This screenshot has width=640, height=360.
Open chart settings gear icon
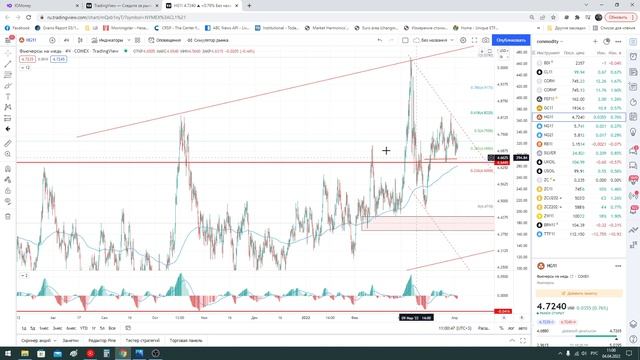coord(463,40)
